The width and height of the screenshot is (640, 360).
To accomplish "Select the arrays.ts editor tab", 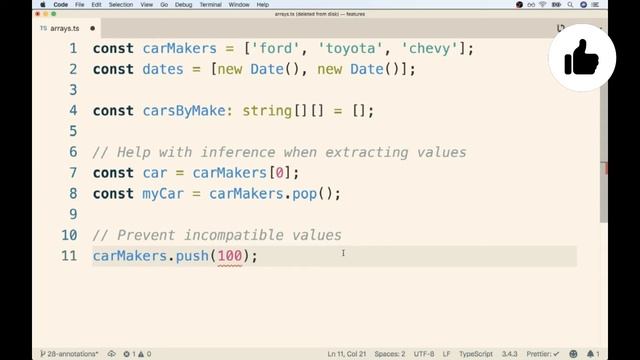I will (67, 28).
